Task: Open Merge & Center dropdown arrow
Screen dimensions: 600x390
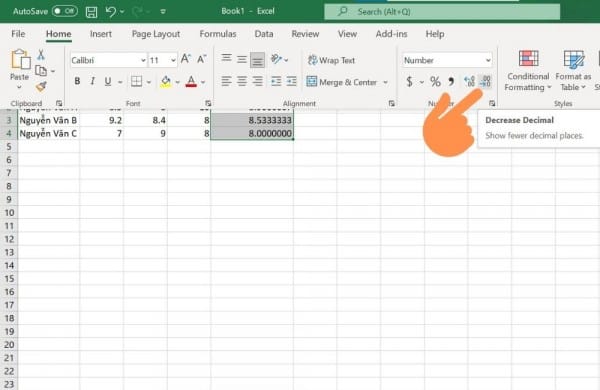Action: coord(385,82)
